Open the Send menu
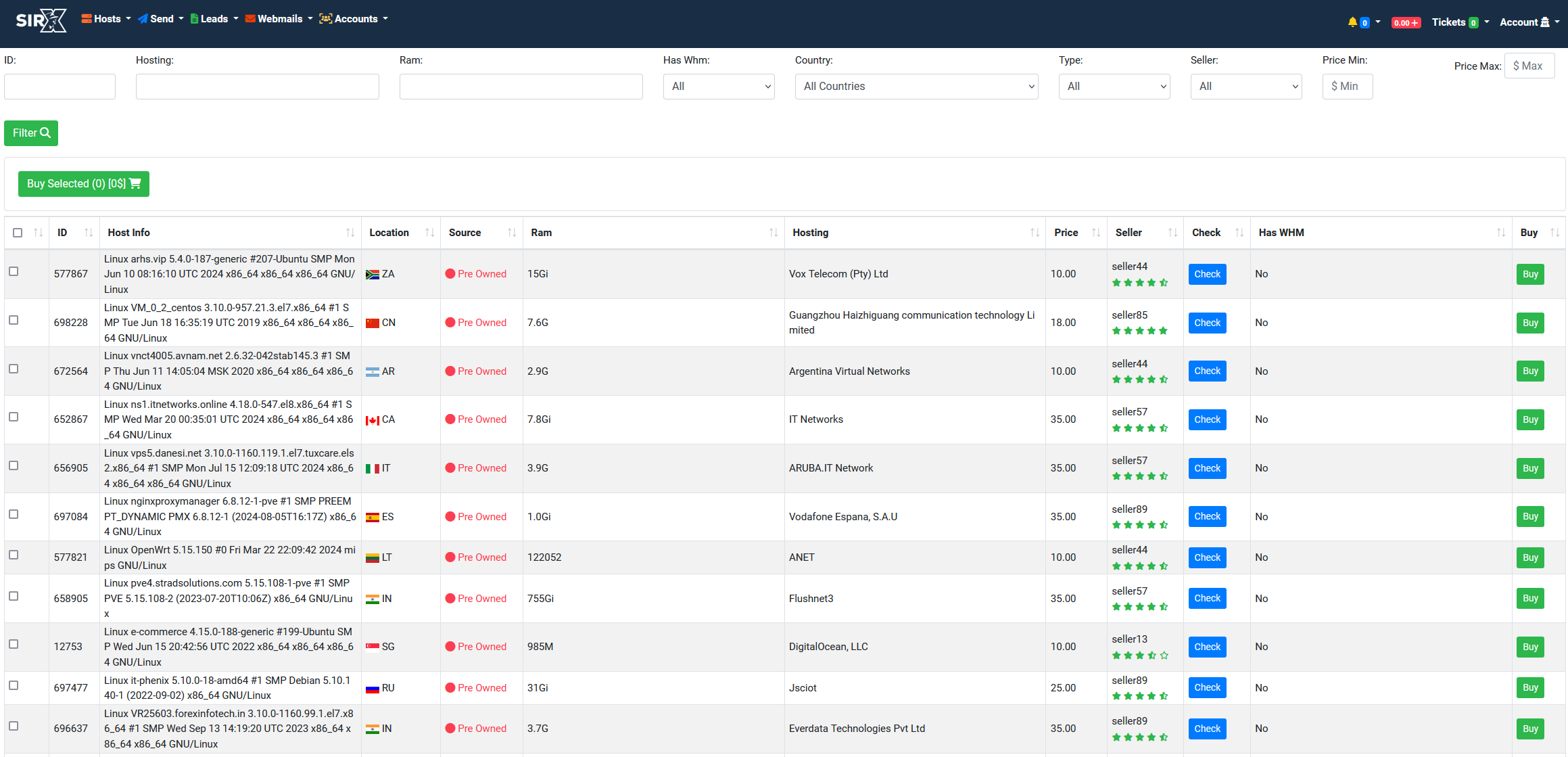This screenshot has height=757, width=1568. [x=161, y=19]
